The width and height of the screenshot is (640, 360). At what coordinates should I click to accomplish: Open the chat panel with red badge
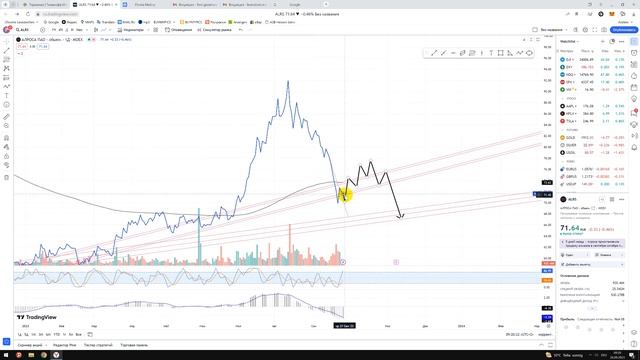tap(634, 112)
